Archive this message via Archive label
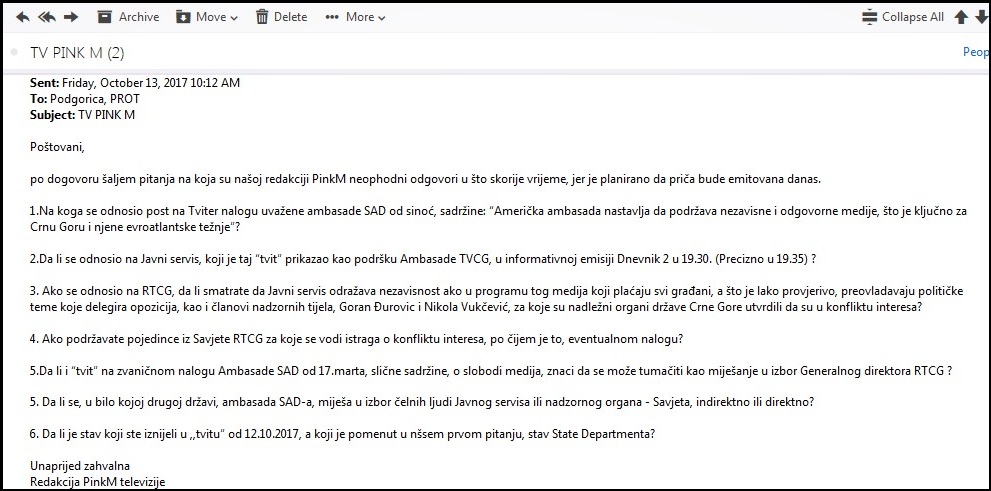Screen dimensions: 991x491 pyautogui.click(x=139, y=17)
